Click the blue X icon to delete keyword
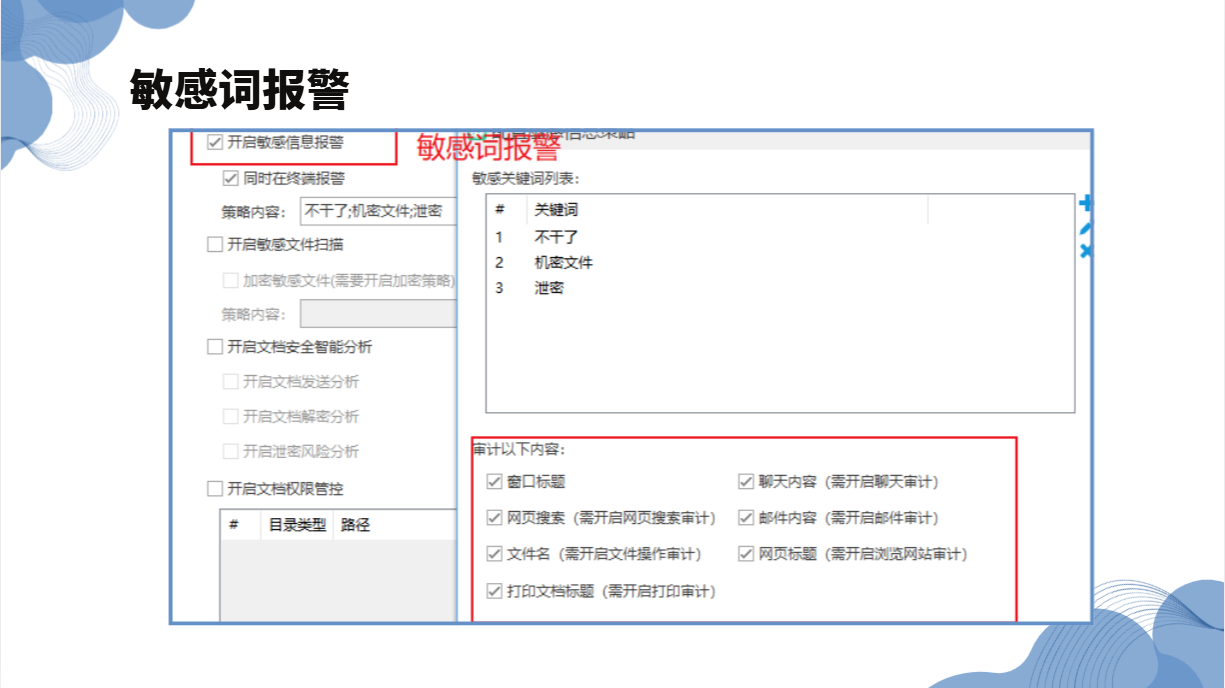Viewport: 1225px width, 688px height. pyautogui.click(x=1086, y=252)
